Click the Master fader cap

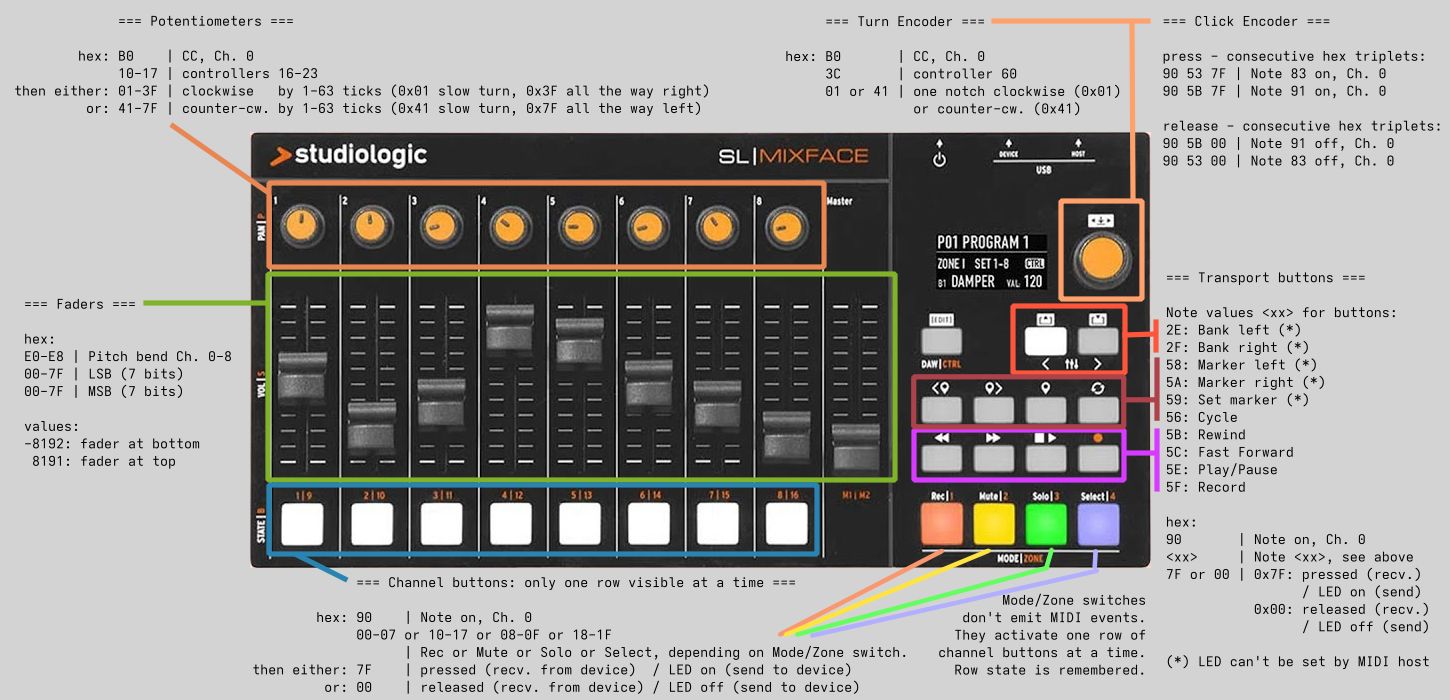tap(855, 448)
